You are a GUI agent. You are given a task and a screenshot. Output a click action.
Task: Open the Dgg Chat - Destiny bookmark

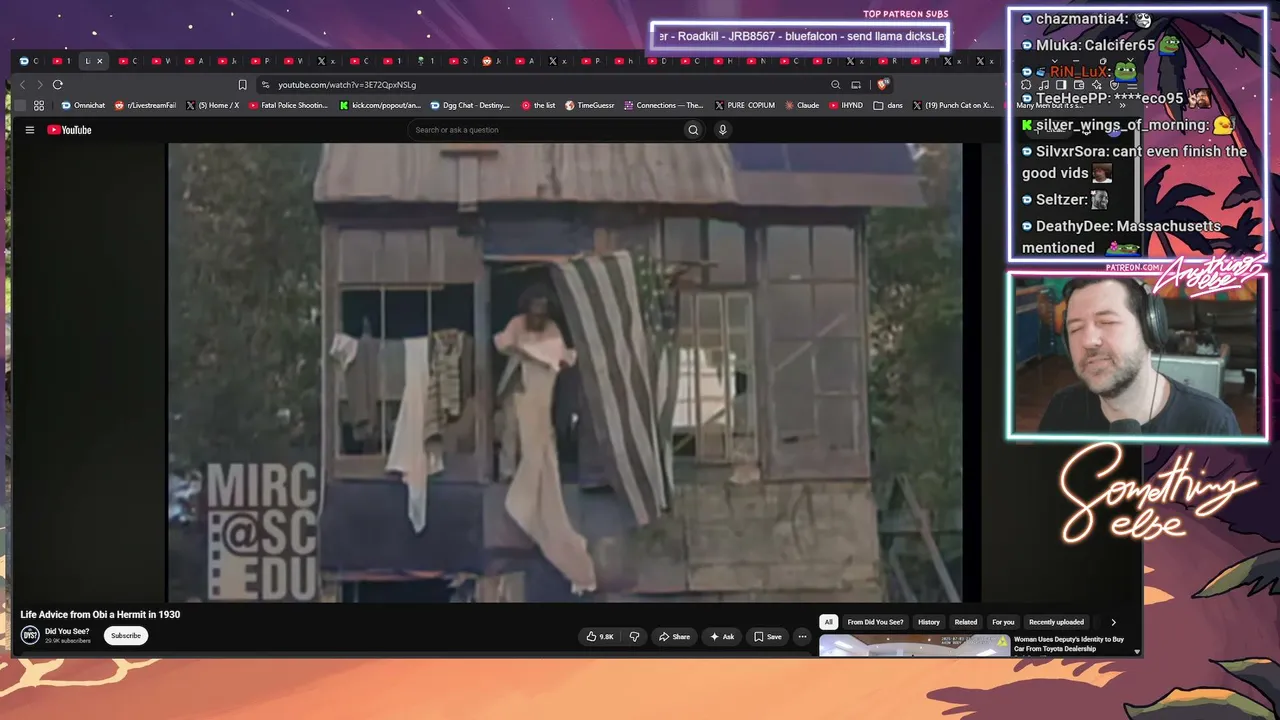pyautogui.click(x=470, y=105)
